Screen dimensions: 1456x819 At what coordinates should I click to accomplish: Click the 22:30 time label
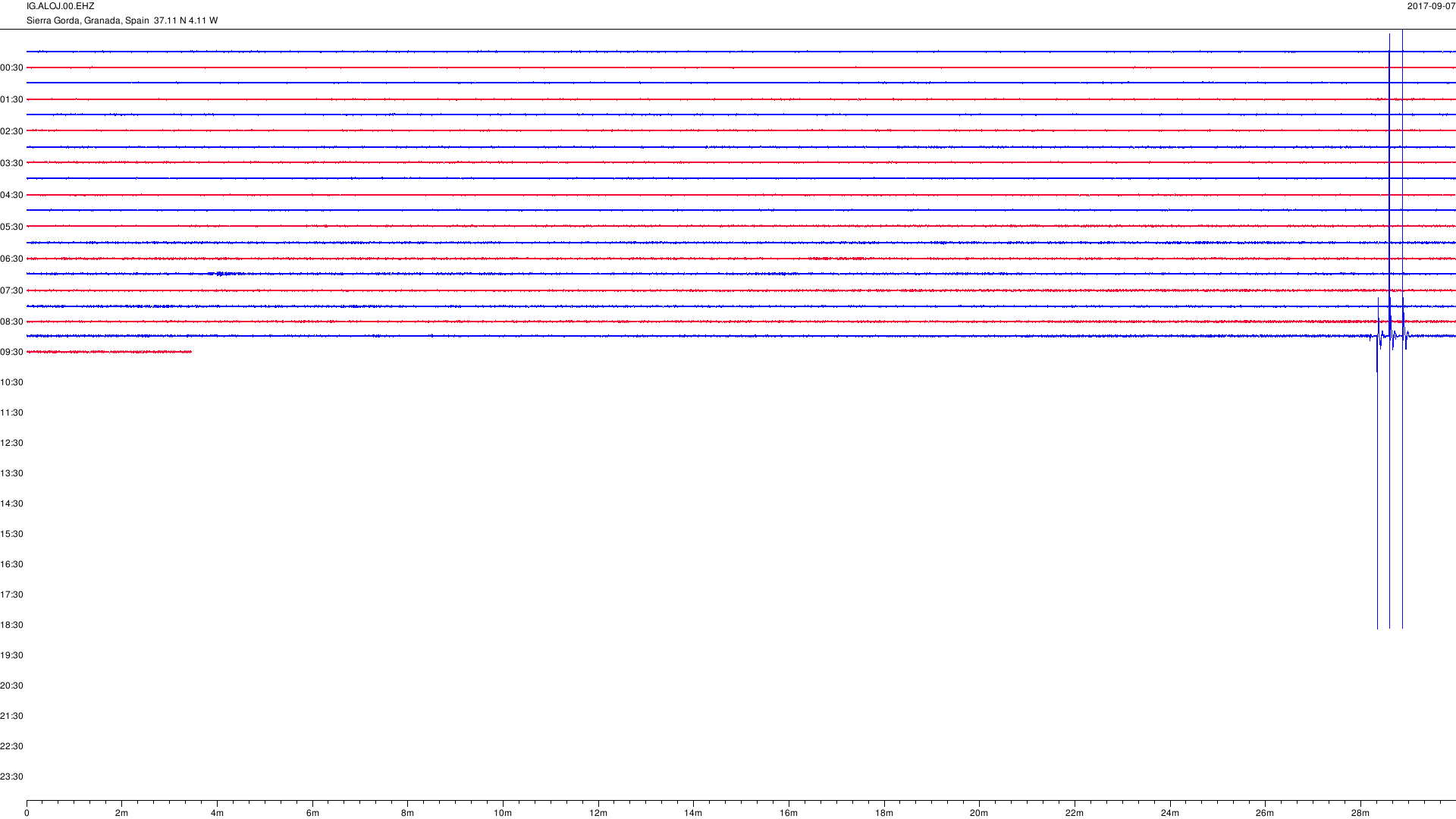point(11,746)
